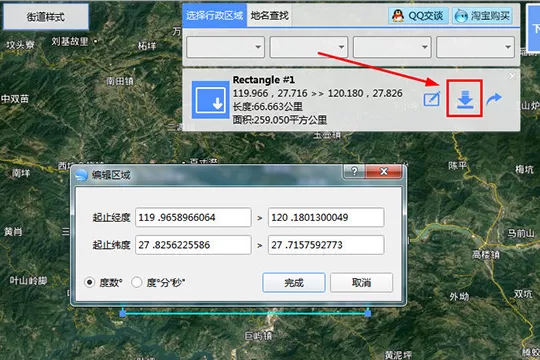Click the edit region pencil icon
Viewport: 540px width, 360px height.
(x=432, y=100)
